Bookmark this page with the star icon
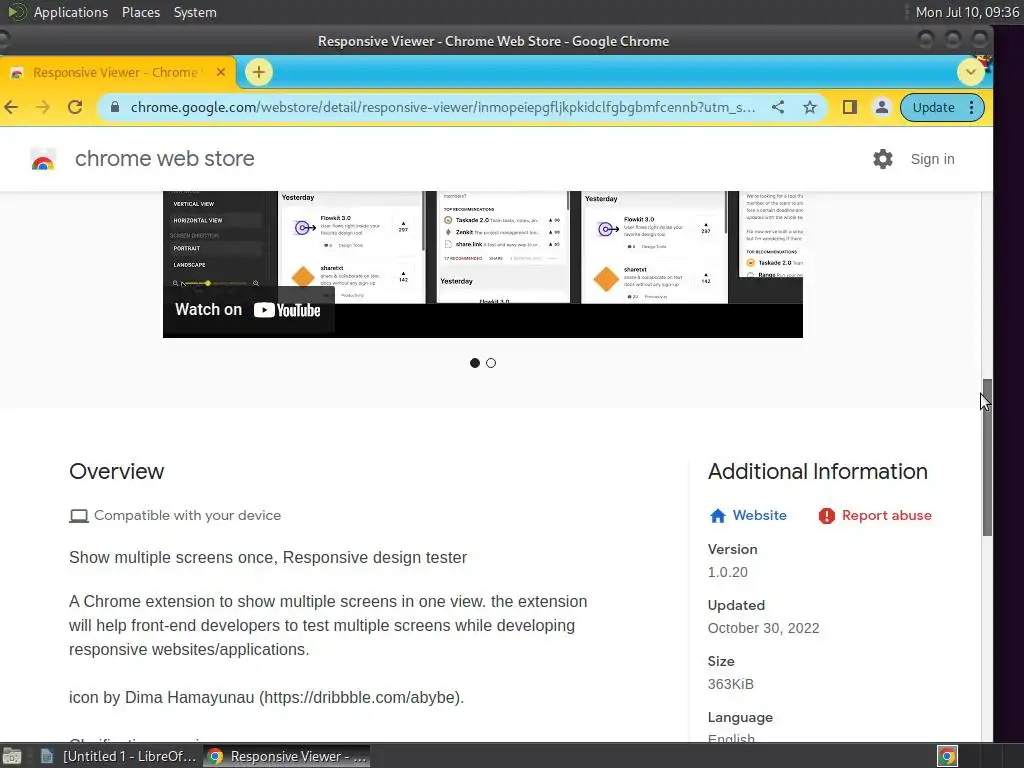The width and height of the screenshot is (1024, 768). [x=810, y=107]
